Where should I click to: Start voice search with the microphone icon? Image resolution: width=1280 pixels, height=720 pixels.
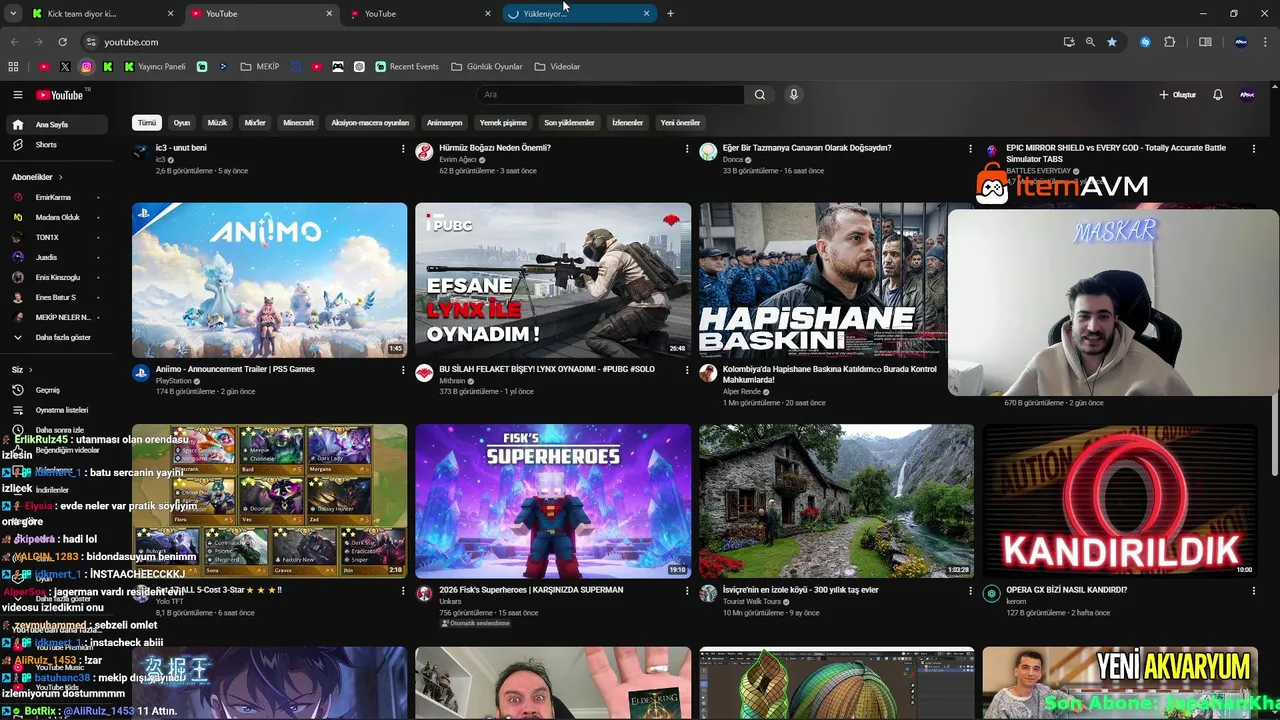coord(794,95)
